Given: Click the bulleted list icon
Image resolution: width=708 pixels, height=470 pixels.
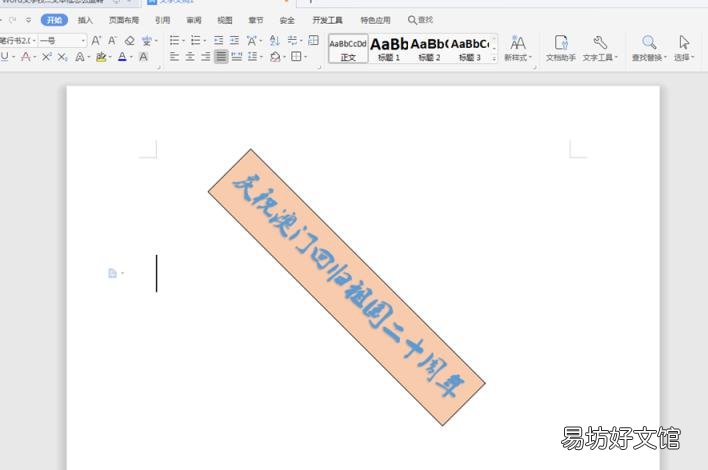Looking at the screenshot, I should [174, 41].
